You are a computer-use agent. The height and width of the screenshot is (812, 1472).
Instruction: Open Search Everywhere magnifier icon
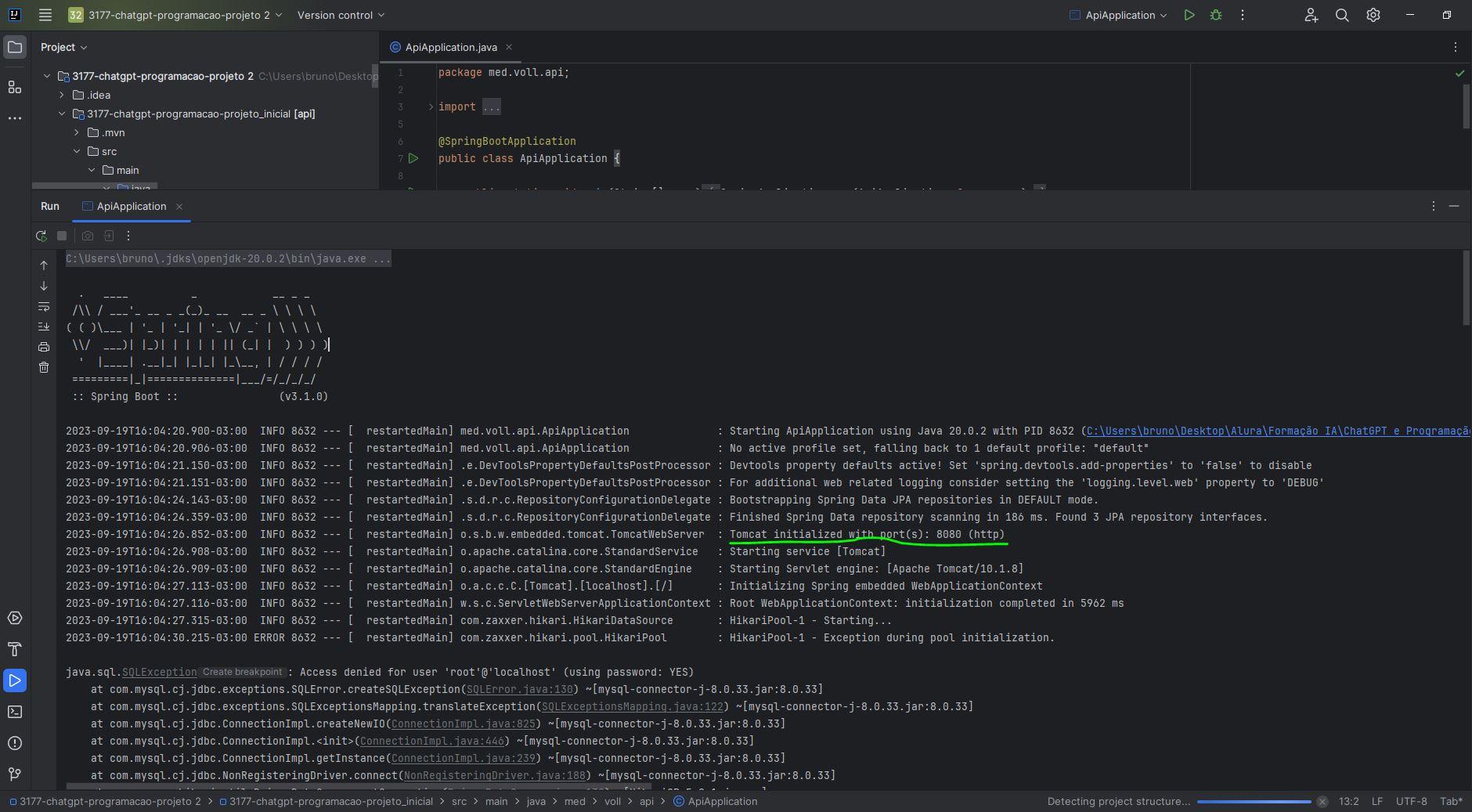point(1342,15)
